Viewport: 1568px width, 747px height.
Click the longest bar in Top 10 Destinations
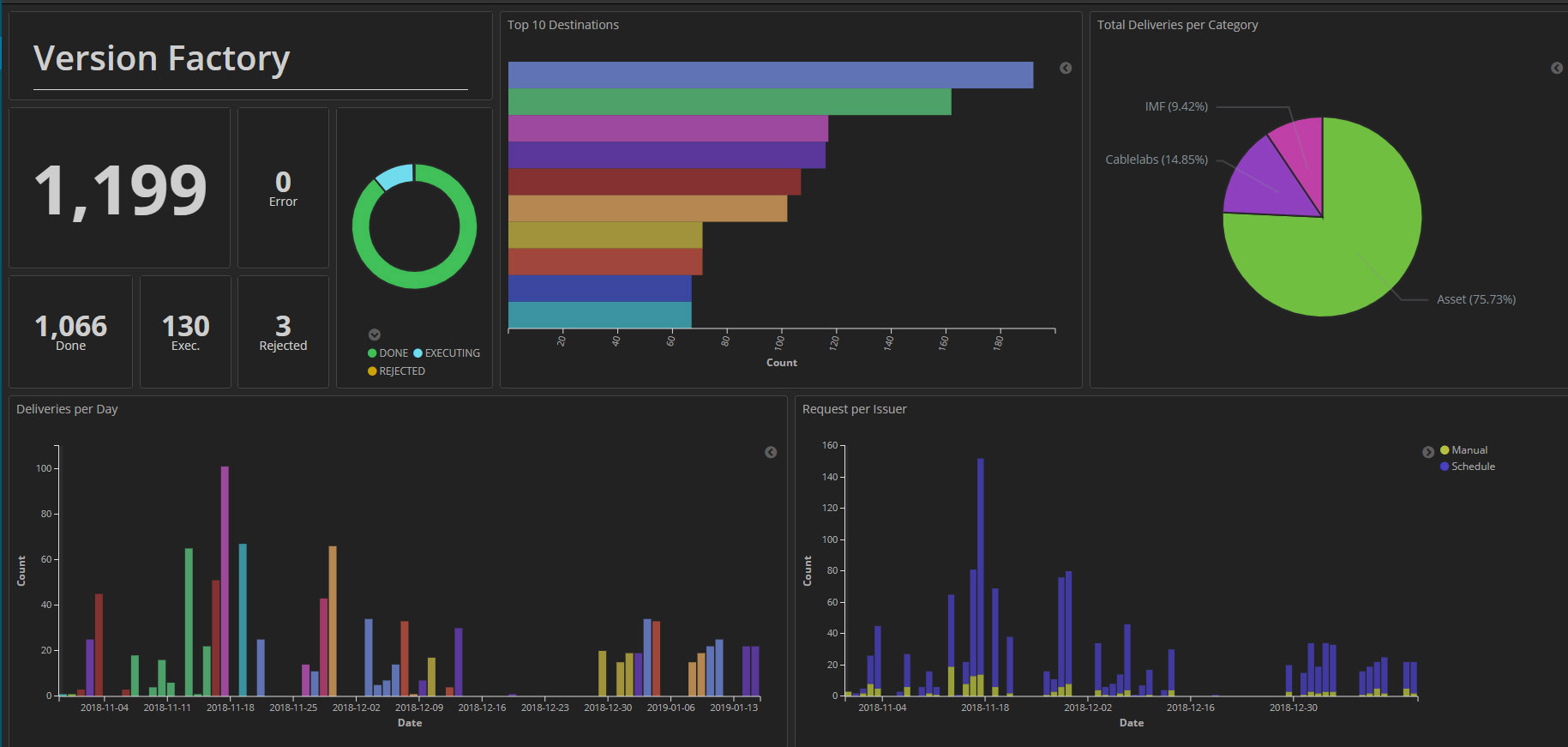[x=770, y=75]
